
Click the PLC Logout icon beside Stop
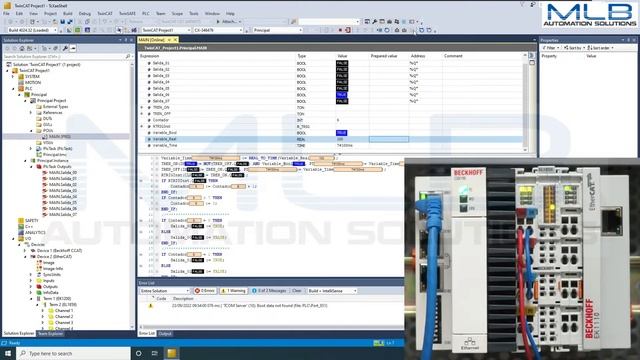pyautogui.click(x=348, y=30)
